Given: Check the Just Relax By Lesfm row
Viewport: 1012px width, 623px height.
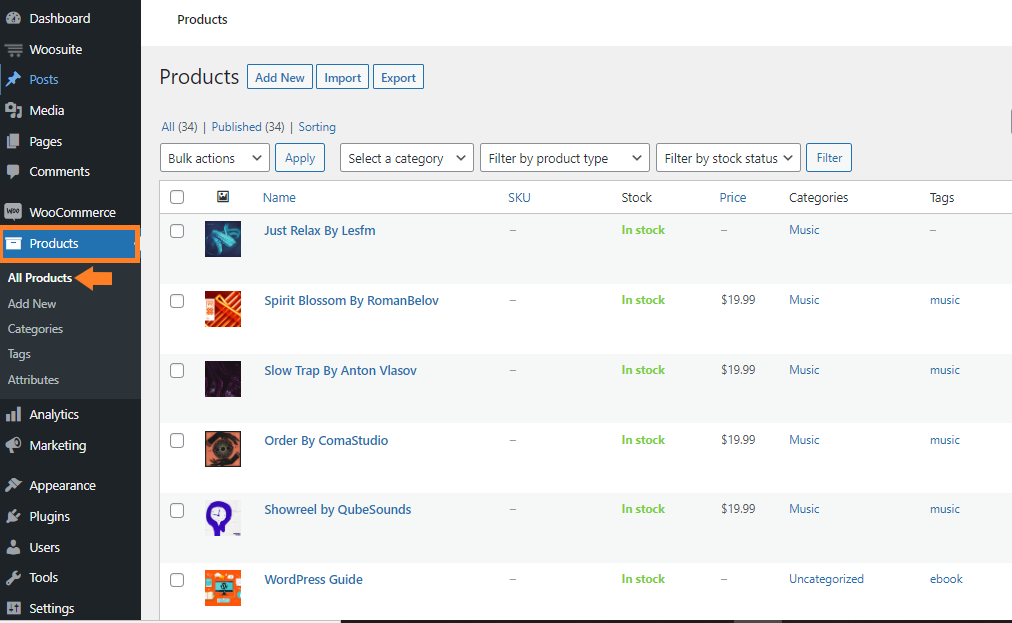Looking at the screenshot, I should tap(177, 230).
